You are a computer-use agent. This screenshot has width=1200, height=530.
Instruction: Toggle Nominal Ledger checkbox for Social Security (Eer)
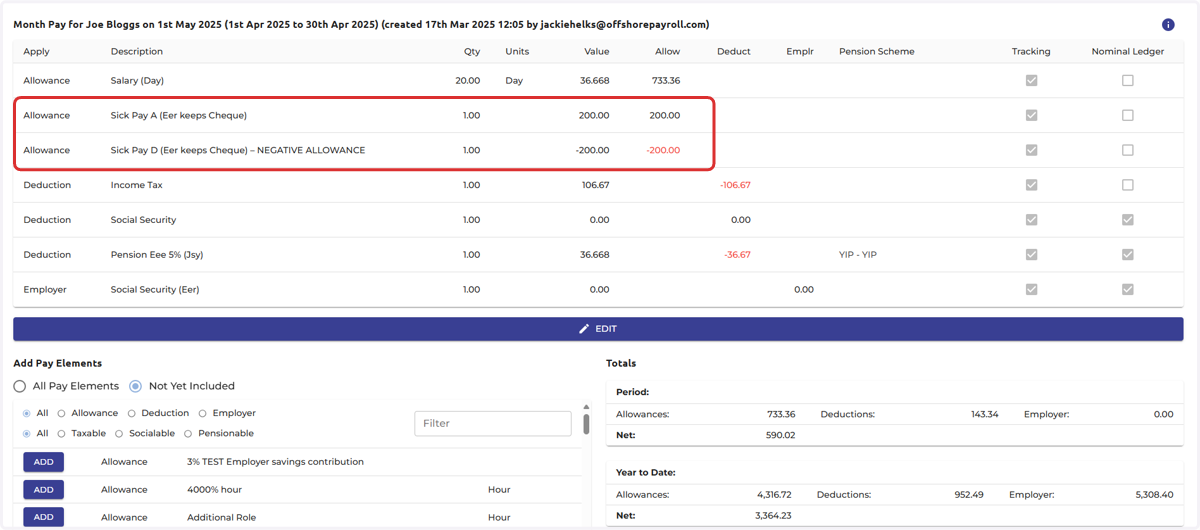1128,289
